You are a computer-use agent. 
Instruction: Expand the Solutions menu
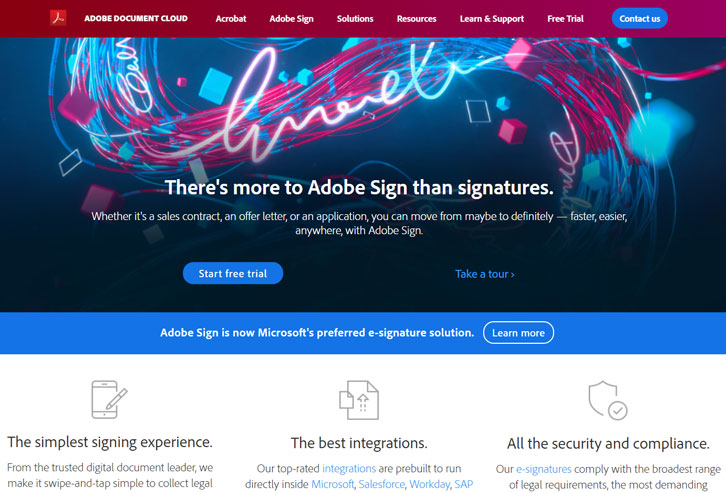tap(355, 19)
